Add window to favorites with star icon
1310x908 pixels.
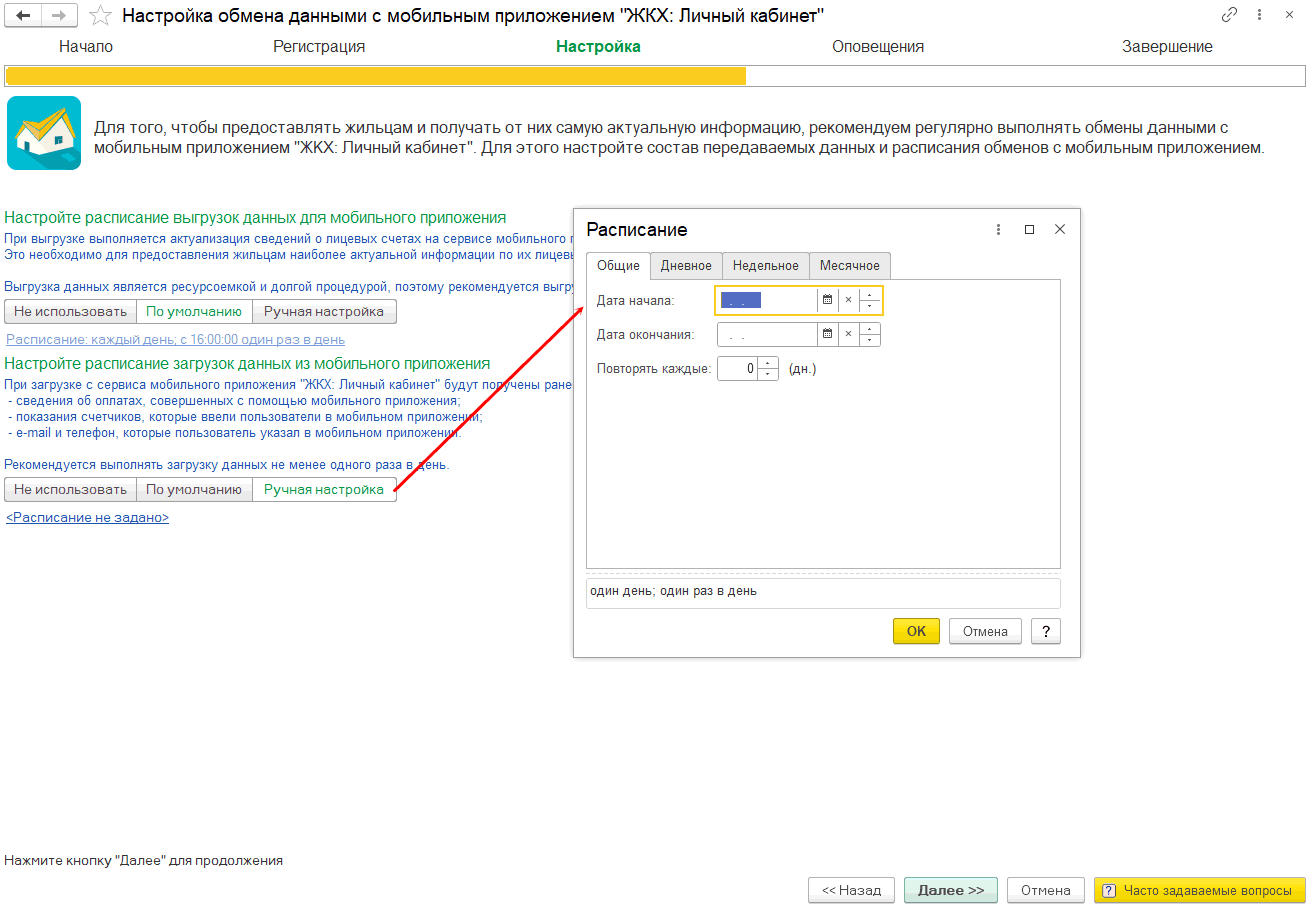click(100, 15)
